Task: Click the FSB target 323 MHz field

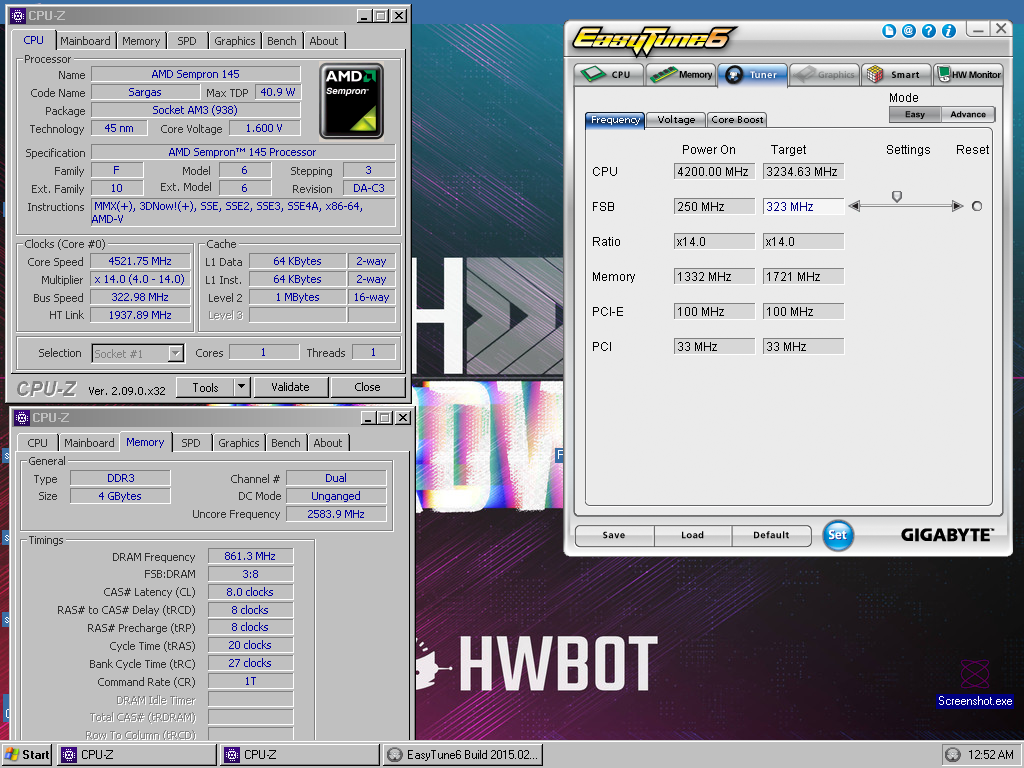Action: click(x=803, y=206)
